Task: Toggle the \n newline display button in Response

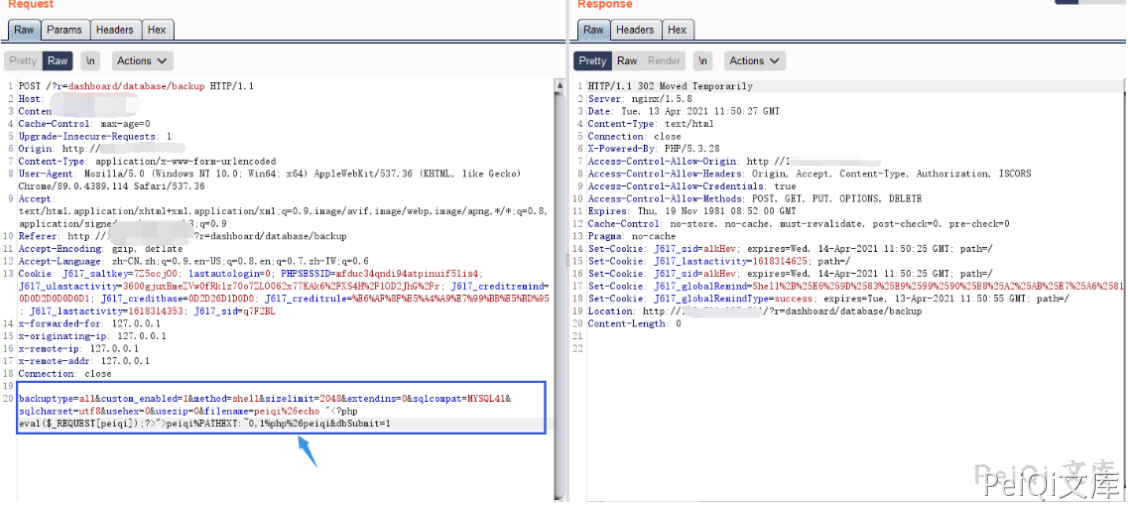Action: (704, 61)
